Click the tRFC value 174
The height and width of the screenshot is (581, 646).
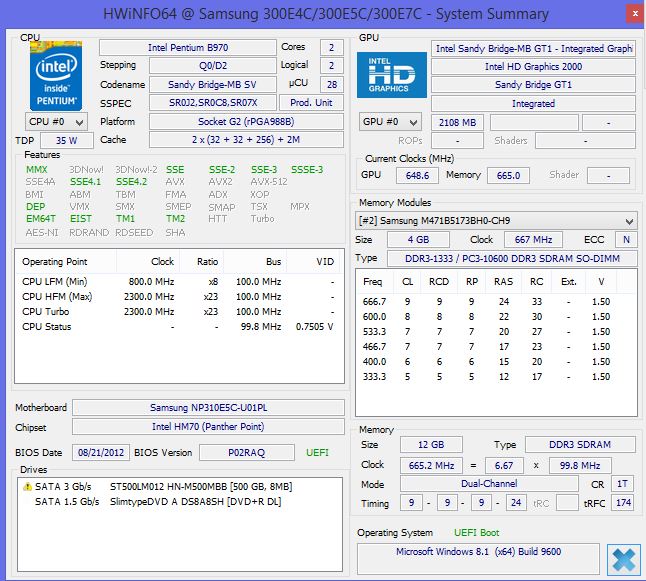click(x=623, y=502)
